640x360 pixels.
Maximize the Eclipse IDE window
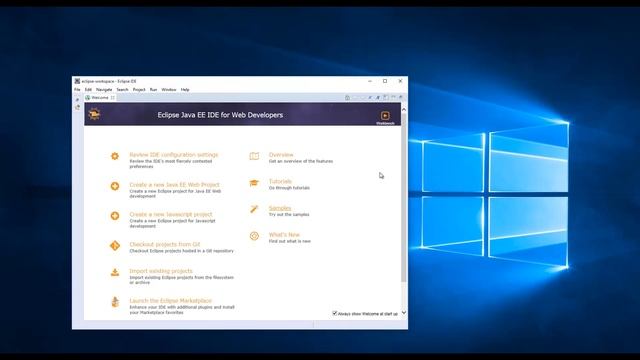(385, 81)
